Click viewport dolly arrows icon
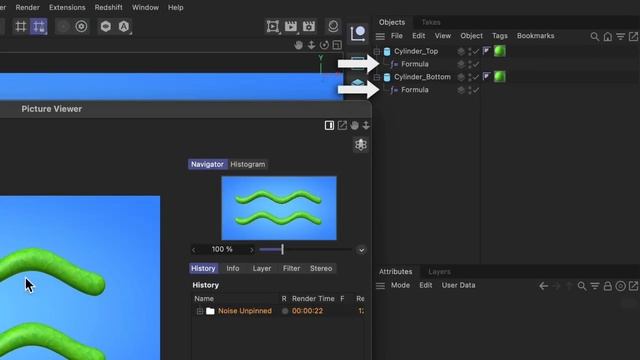The height and width of the screenshot is (360, 640). tap(311, 45)
